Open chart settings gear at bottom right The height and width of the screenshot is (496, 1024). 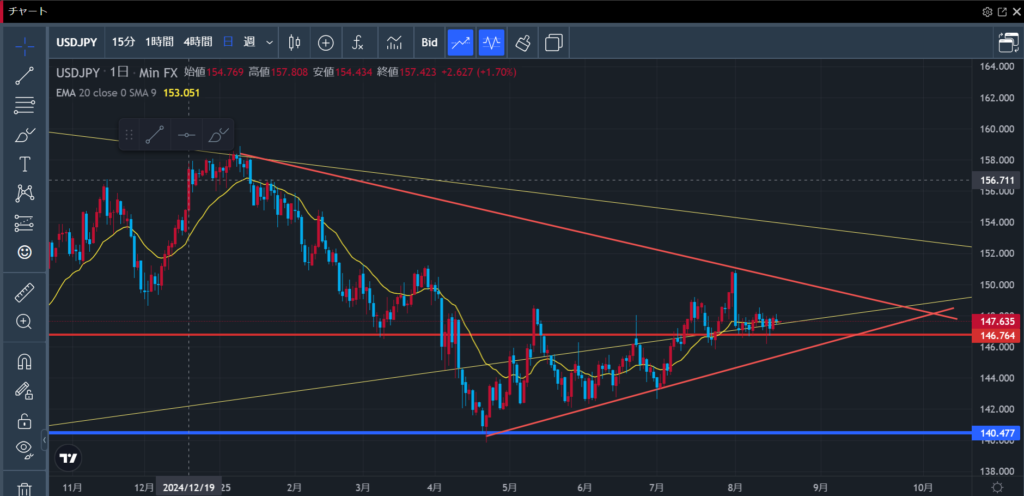tap(997, 488)
